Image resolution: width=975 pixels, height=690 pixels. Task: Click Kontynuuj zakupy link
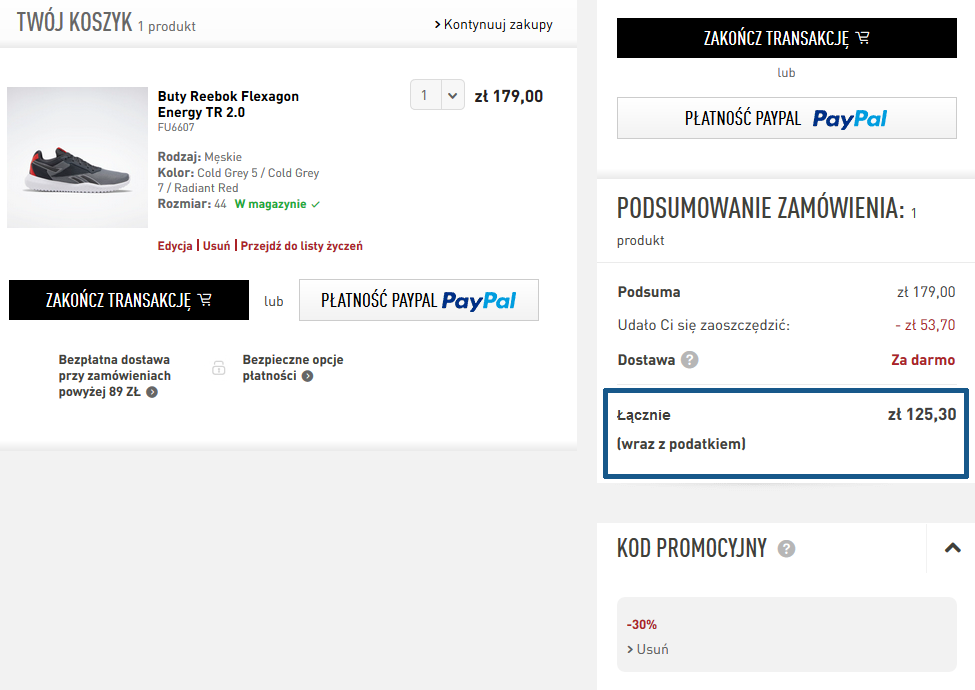[x=493, y=25]
